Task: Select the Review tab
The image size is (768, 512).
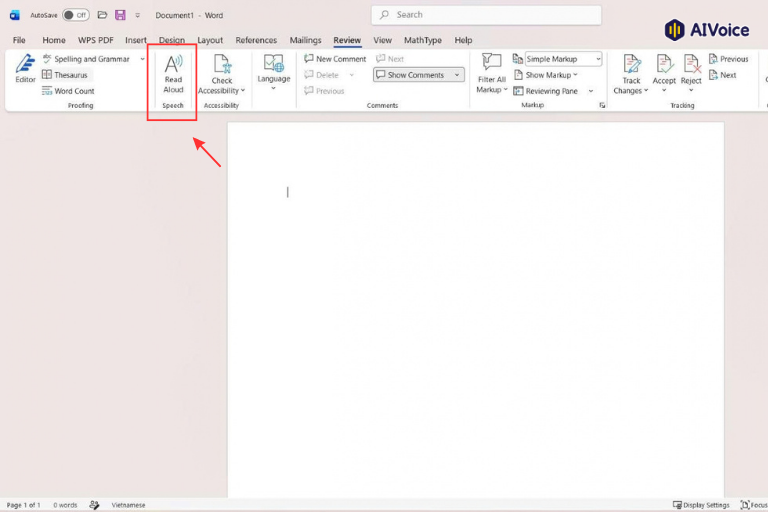Action: (347, 40)
